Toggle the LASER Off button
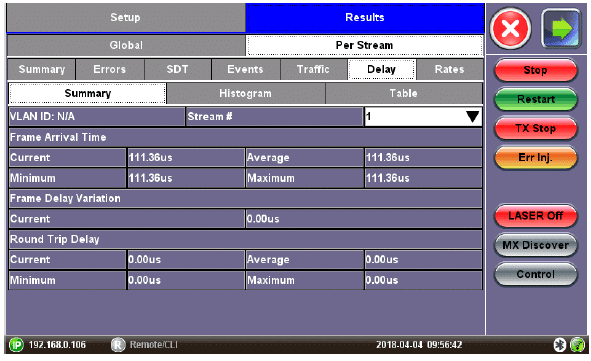 pos(536,216)
